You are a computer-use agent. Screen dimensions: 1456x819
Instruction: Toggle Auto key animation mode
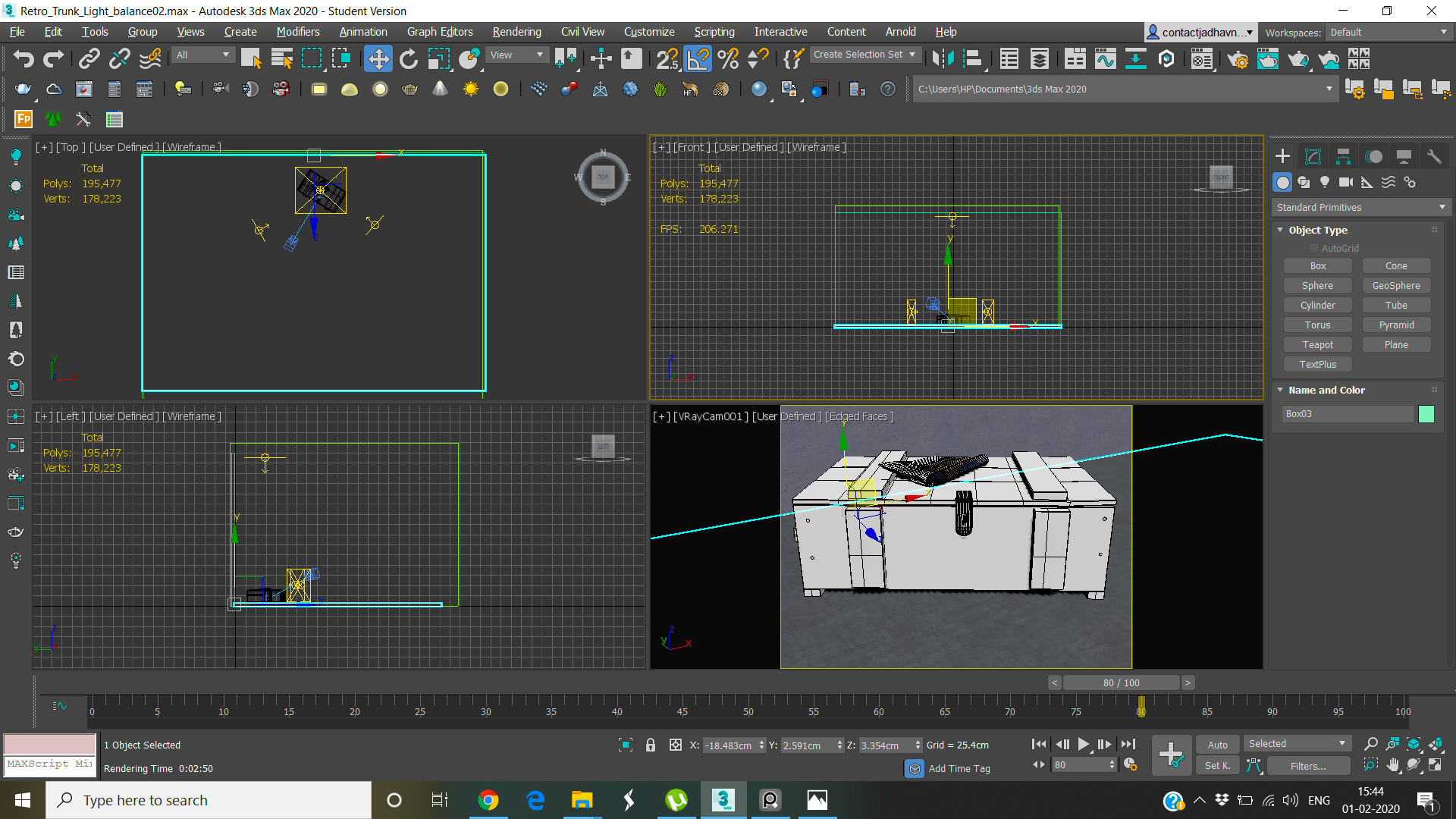(x=1217, y=745)
